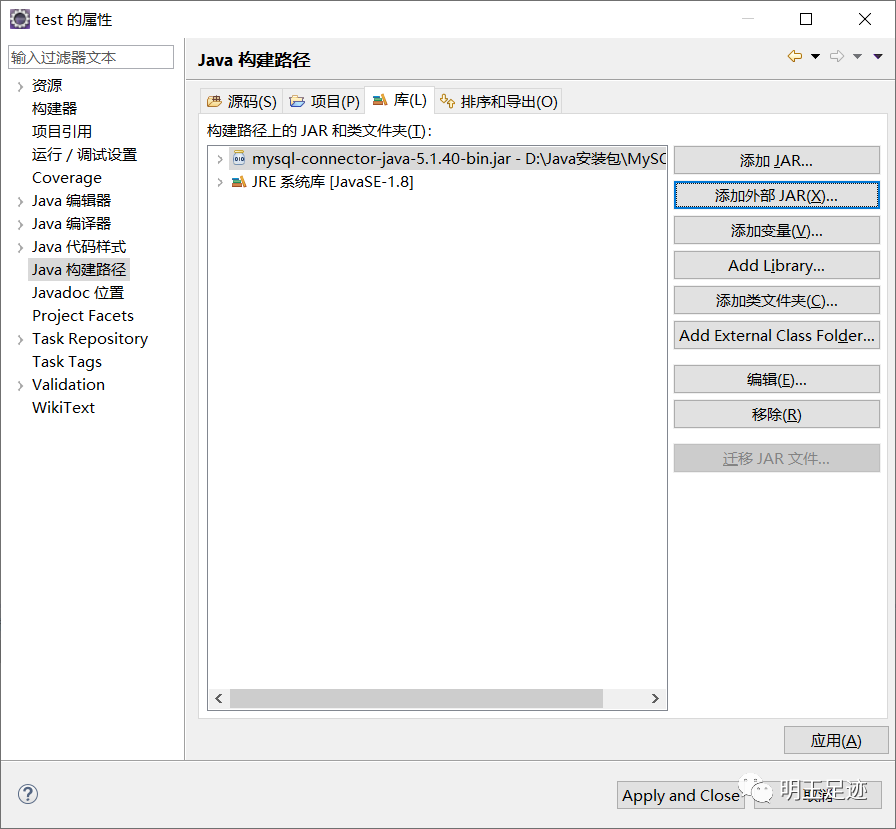896x829 pixels.
Task: Click the 编辑(E)... button
Action: click(777, 379)
